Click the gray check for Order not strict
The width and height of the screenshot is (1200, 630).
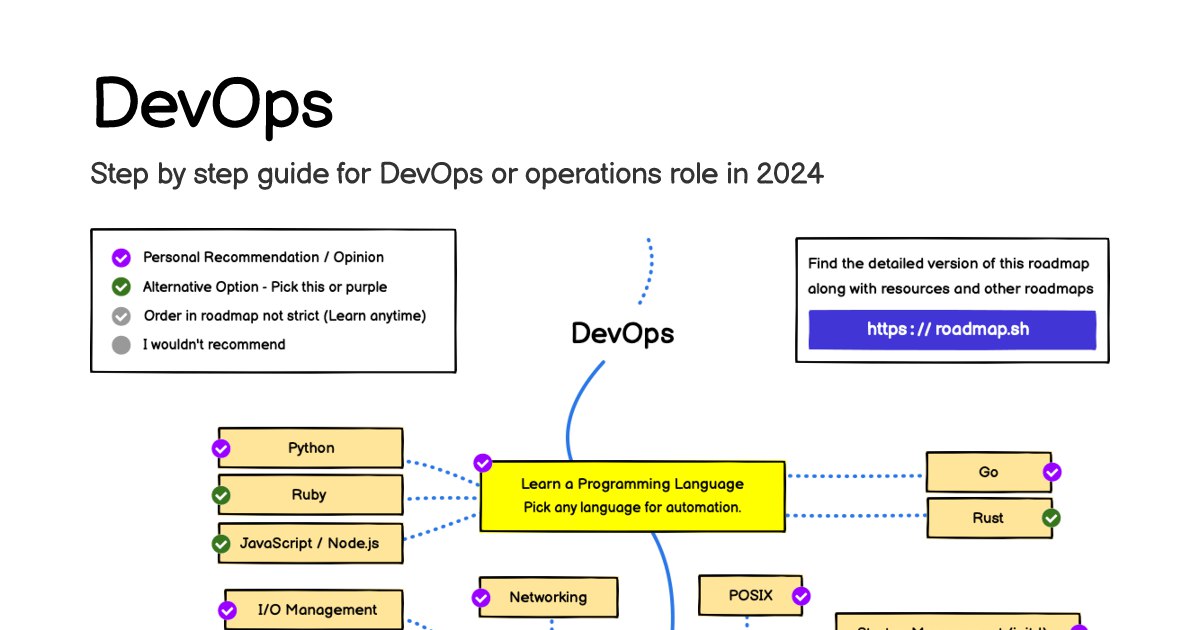[121, 316]
